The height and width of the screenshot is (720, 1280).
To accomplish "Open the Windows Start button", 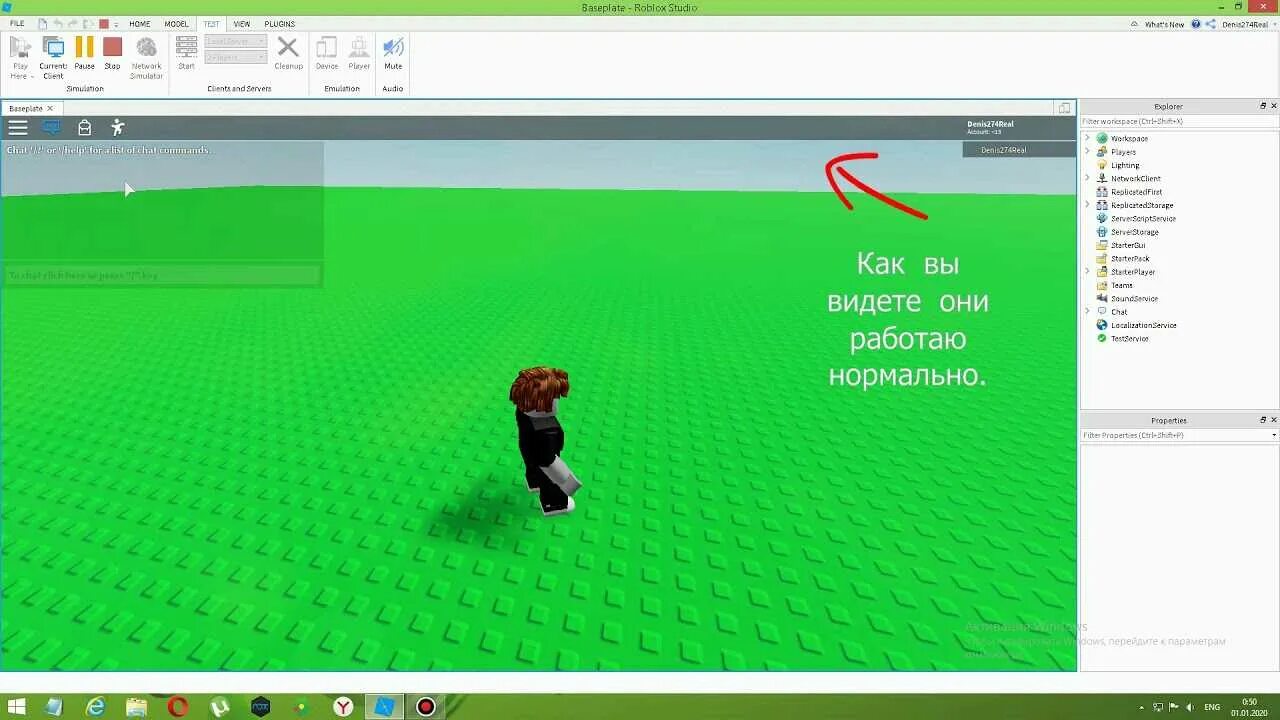I will (17, 707).
